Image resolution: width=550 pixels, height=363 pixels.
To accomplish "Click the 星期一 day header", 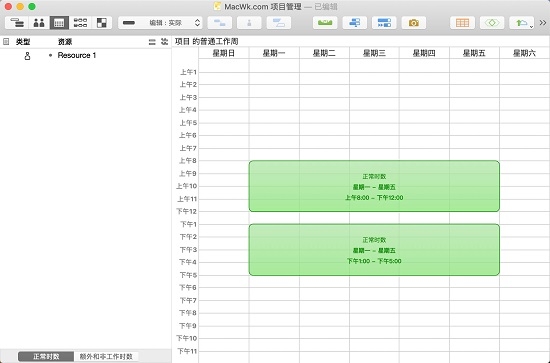I will coord(274,53).
